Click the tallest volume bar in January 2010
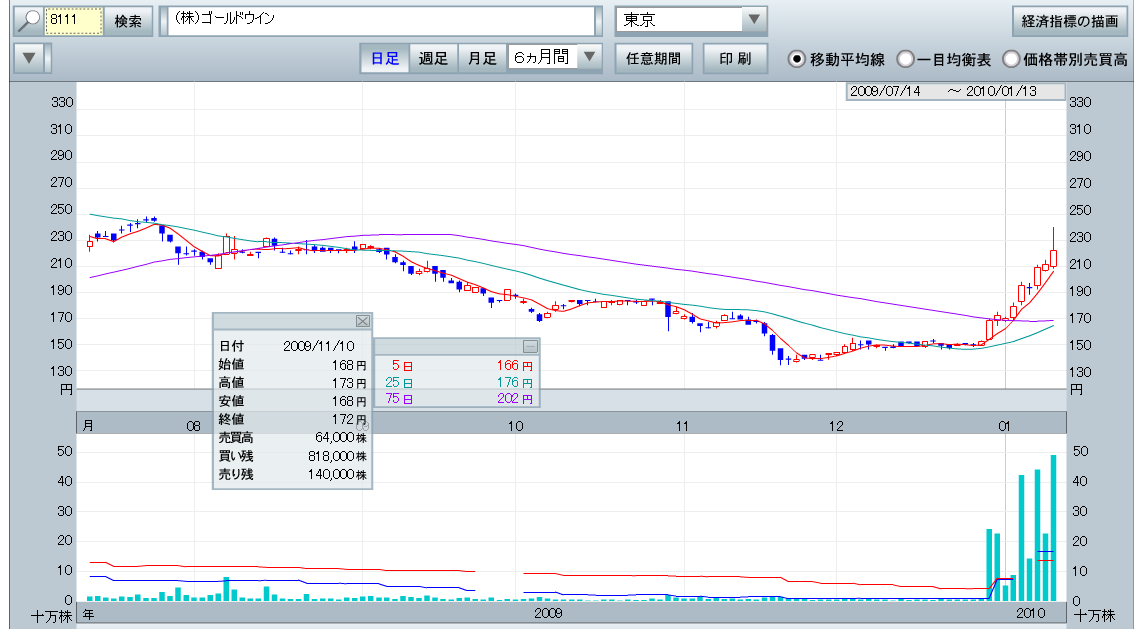Viewport: 1141px width, 629px height. tap(1053, 527)
